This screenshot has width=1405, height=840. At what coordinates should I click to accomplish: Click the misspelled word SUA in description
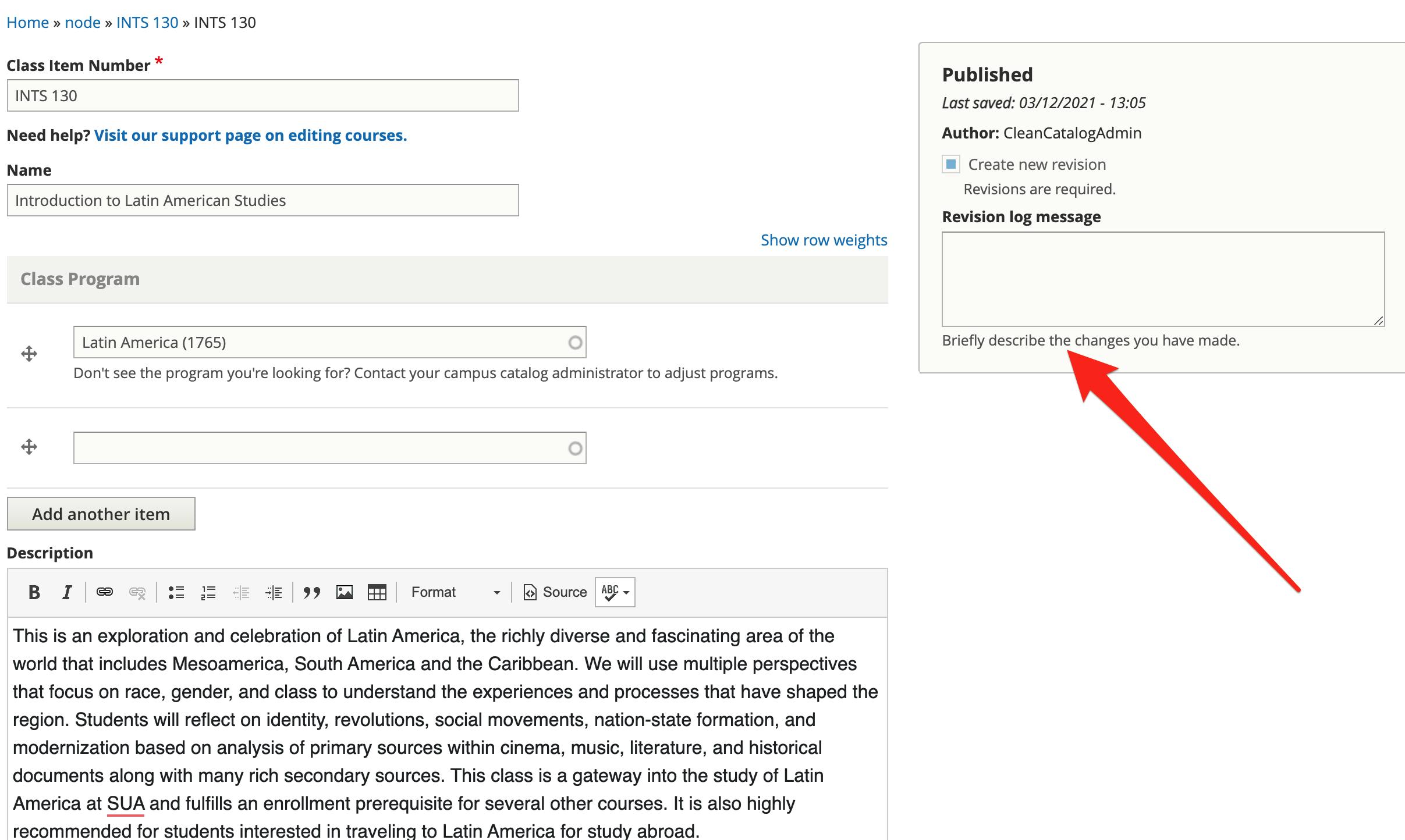(125, 804)
